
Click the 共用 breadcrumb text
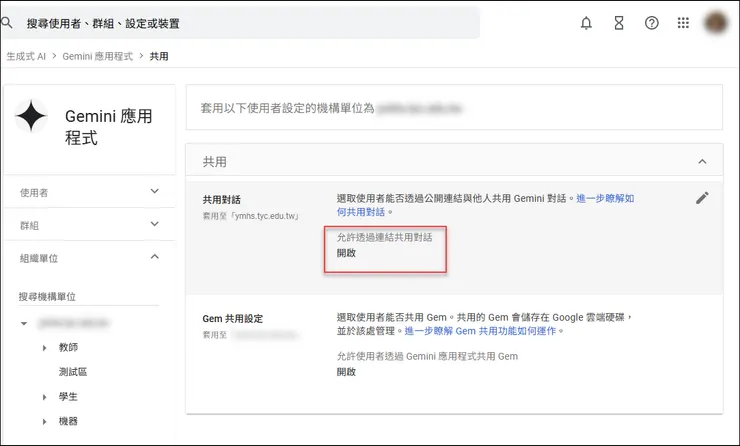pos(159,56)
